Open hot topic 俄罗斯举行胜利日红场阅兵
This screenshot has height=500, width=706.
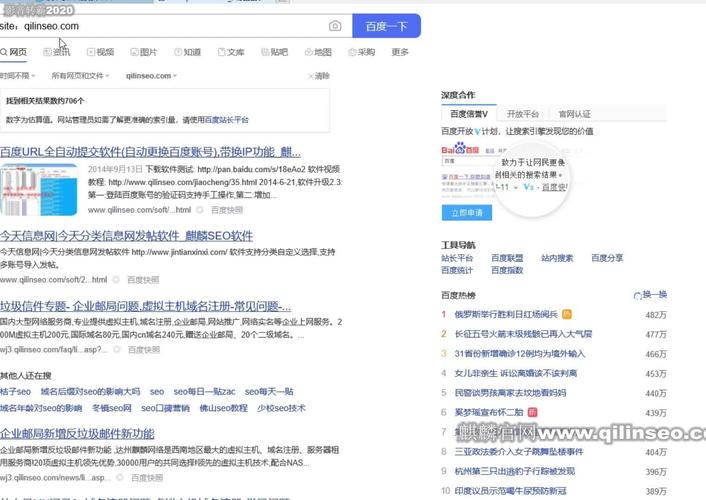(506, 314)
